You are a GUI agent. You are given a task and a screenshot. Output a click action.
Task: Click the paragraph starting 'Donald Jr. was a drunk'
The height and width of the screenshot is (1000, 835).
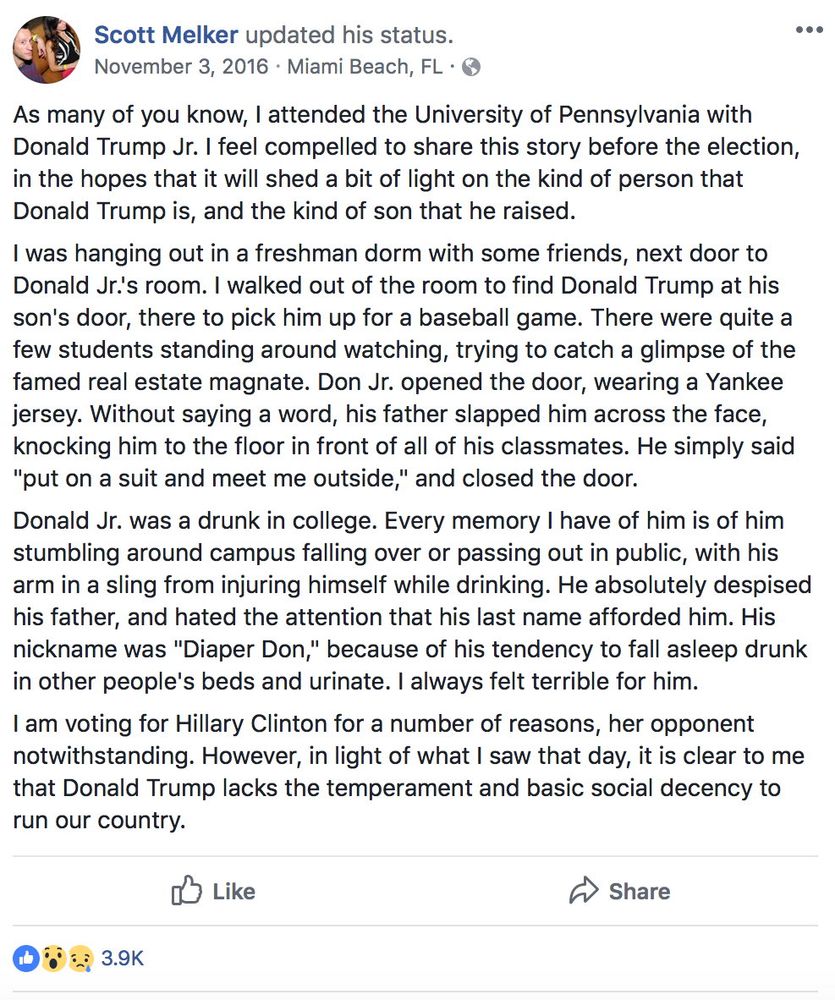coord(412,601)
